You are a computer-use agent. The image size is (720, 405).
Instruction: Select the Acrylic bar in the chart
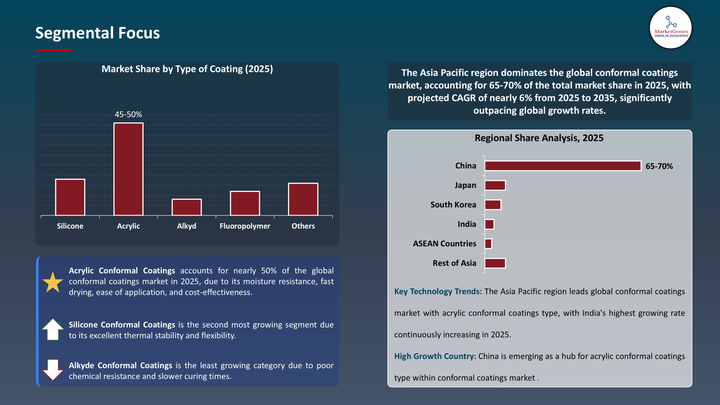click(128, 168)
